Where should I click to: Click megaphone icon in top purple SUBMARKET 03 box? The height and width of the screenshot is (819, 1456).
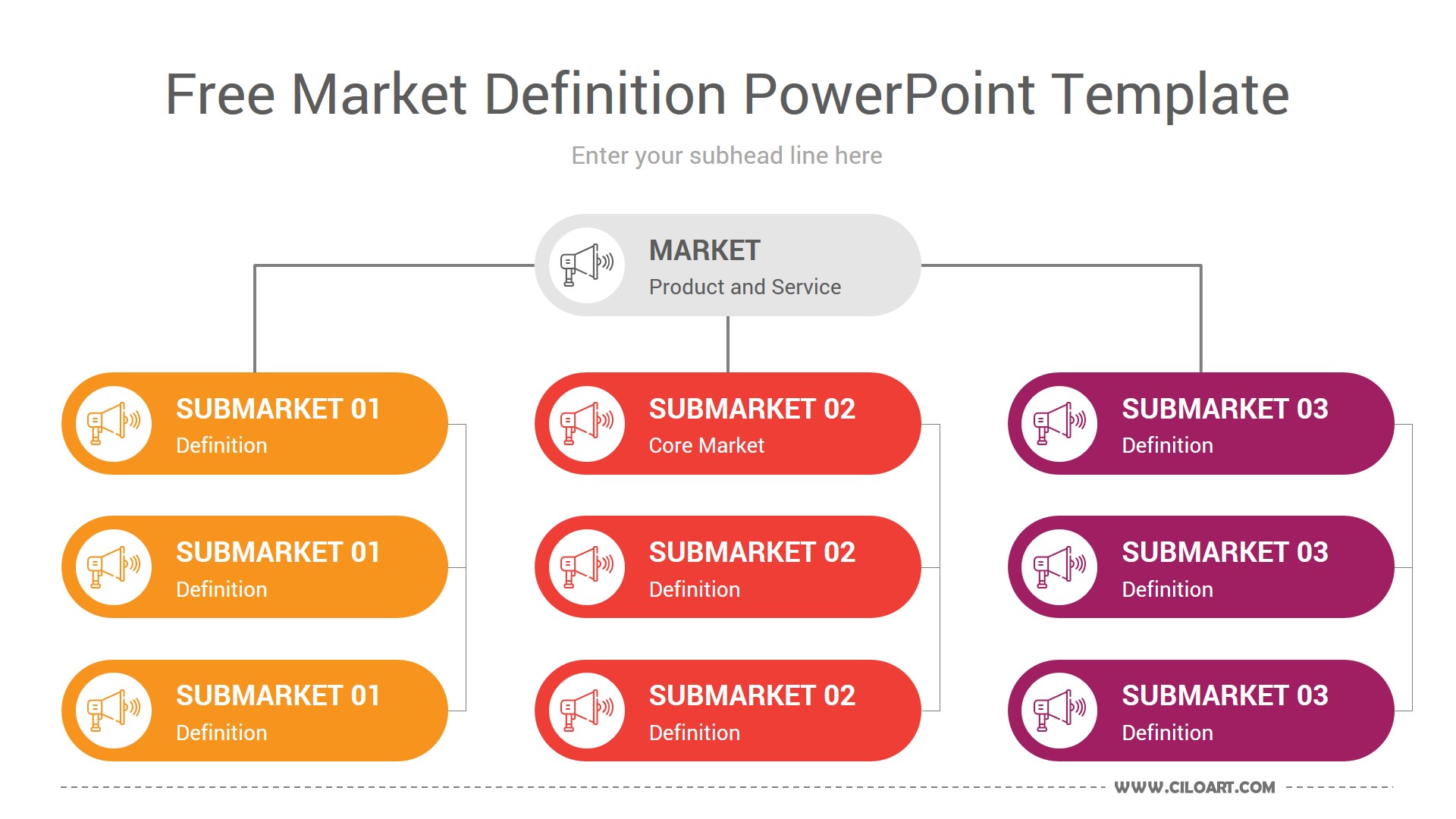point(1060,424)
